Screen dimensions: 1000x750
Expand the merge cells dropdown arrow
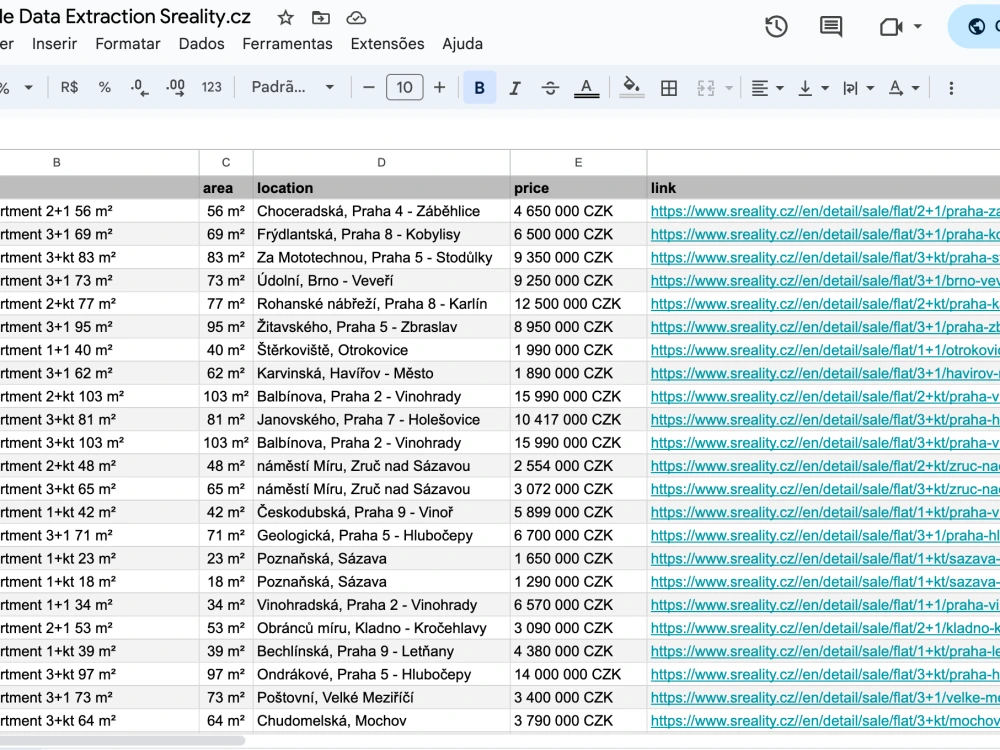coord(729,87)
